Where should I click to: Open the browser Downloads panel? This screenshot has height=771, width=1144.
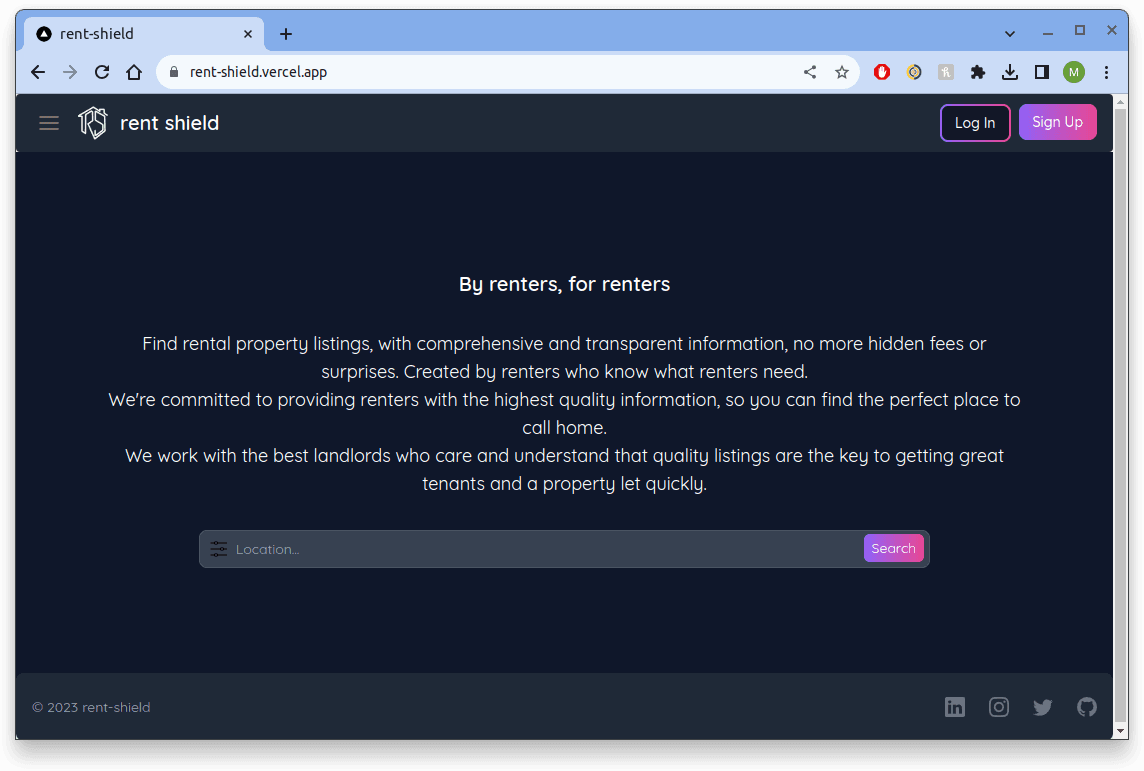pyautogui.click(x=1010, y=71)
